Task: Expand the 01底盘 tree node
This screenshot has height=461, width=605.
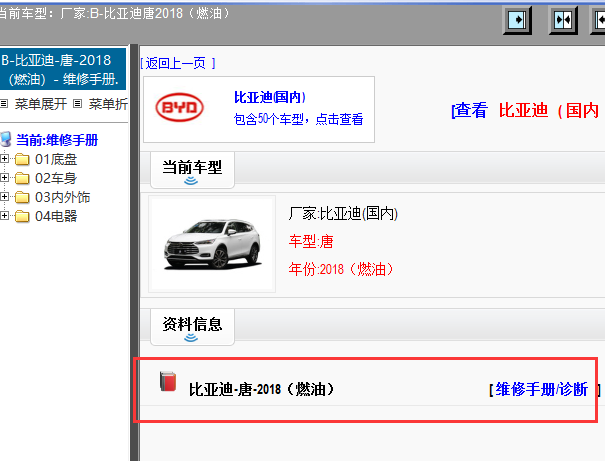Action: pos(4,159)
